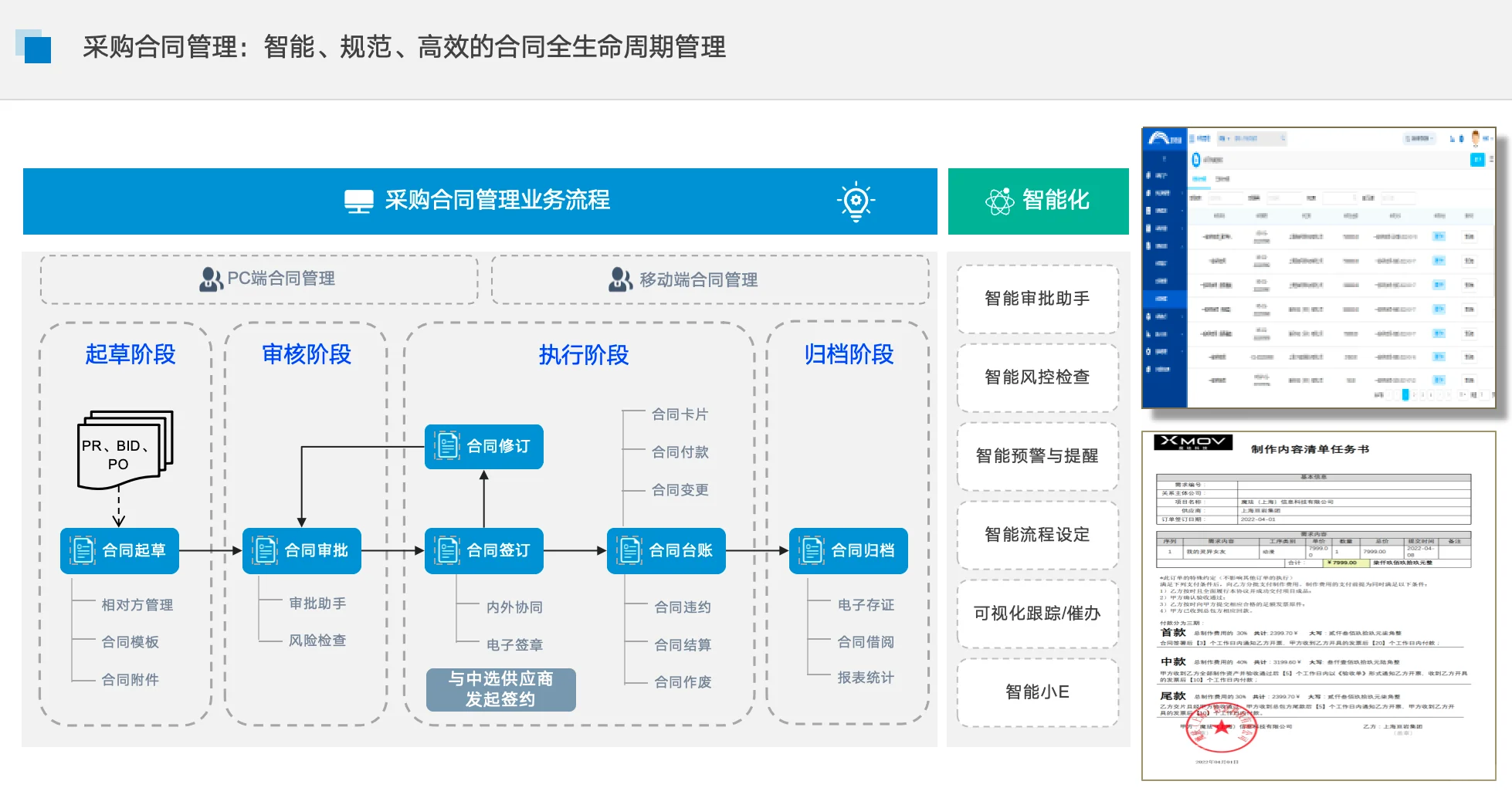This screenshot has height=798, width=1512.
Task: Select the 合同审批 document icon
Action: pos(265,549)
